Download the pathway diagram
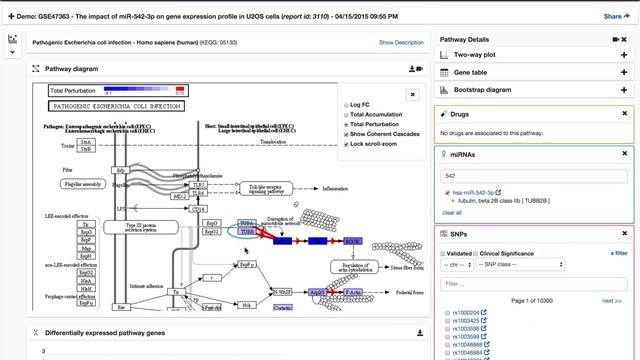640x360 pixels. click(412, 69)
